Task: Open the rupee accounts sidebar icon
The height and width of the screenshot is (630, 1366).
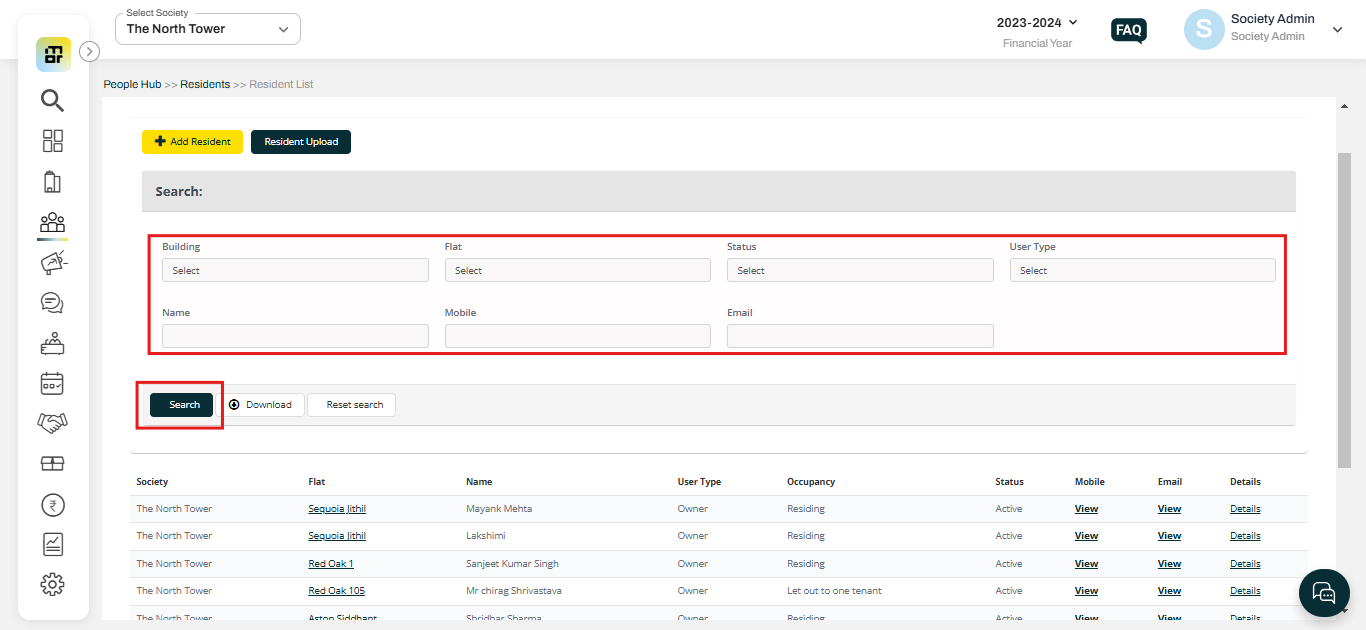Action: [x=52, y=505]
